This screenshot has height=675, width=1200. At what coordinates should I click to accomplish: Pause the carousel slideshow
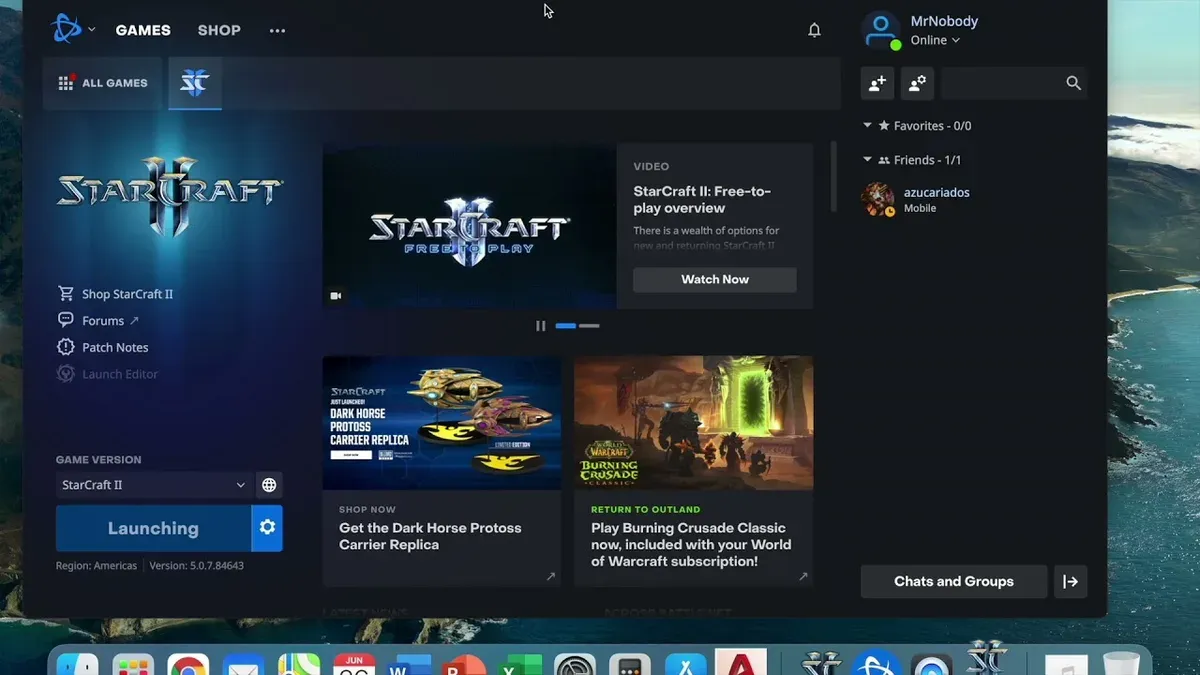coord(541,326)
